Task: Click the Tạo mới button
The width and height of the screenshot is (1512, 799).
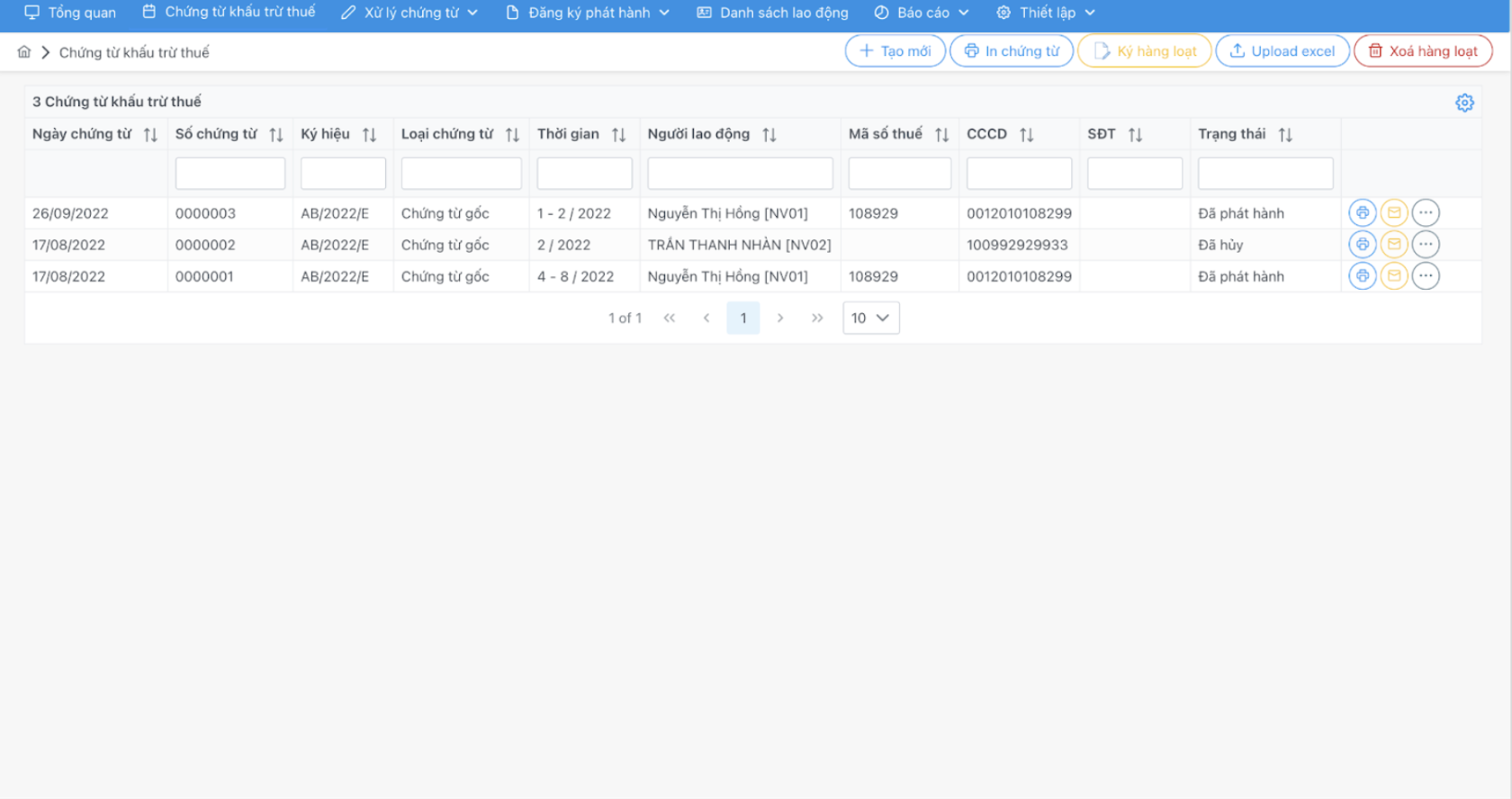Action: click(895, 51)
